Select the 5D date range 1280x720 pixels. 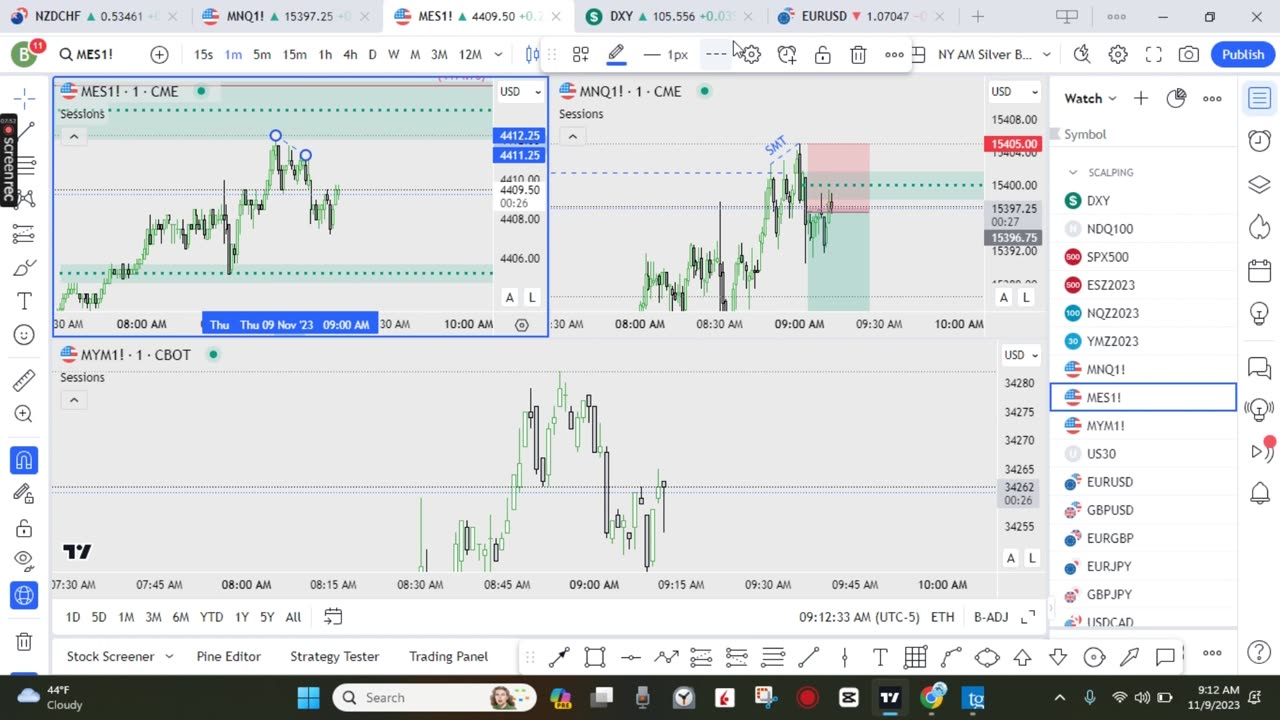click(98, 617)
